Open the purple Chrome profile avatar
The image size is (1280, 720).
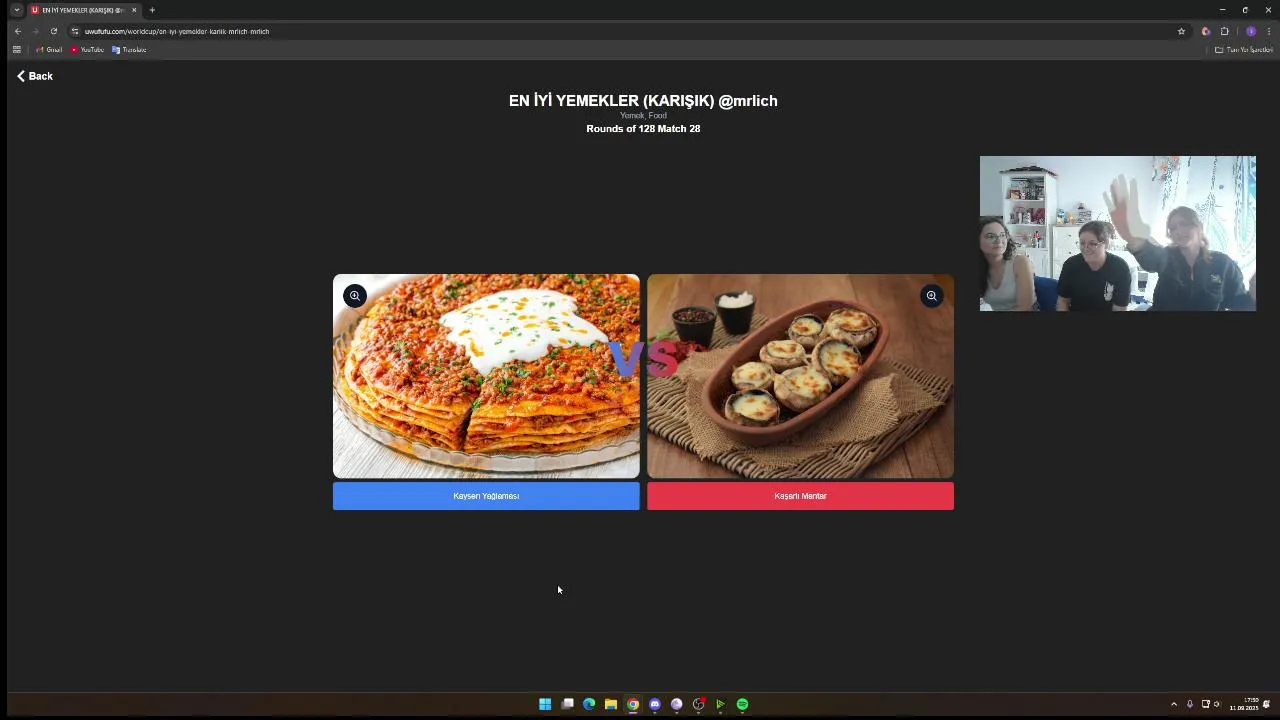point(1250,31)
